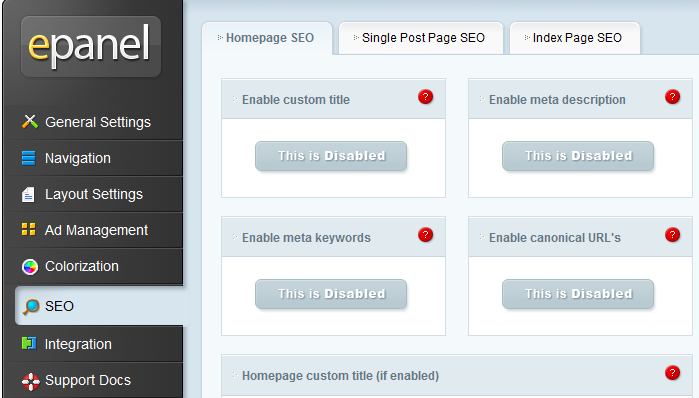Click the Integration green icon
Viewport: 699px width, 398px height.
(x=29, y=343)
